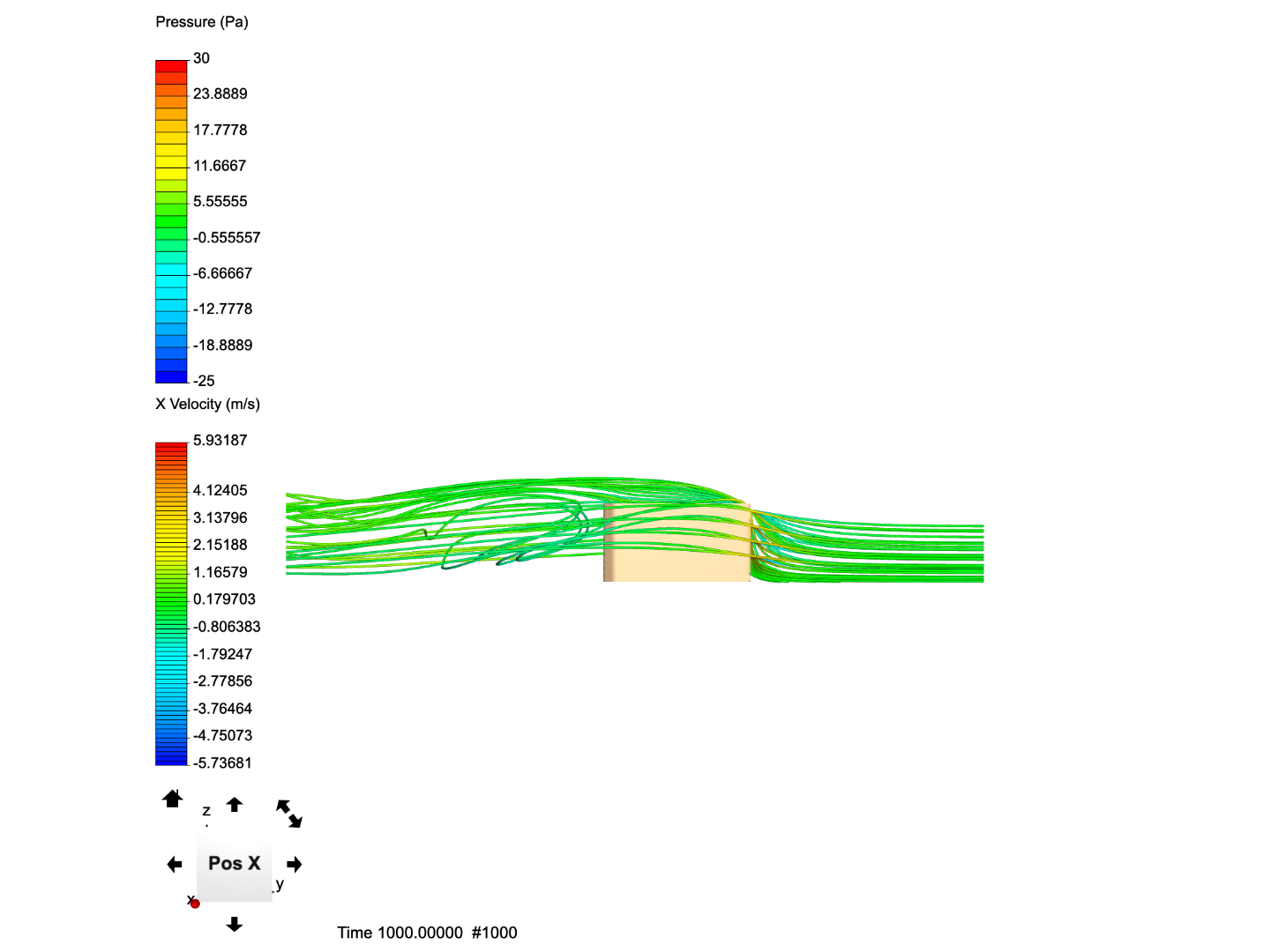1270x952 pixels.
Task: Select velocity legend maximum 5.93187
Action: click(220, 440)
